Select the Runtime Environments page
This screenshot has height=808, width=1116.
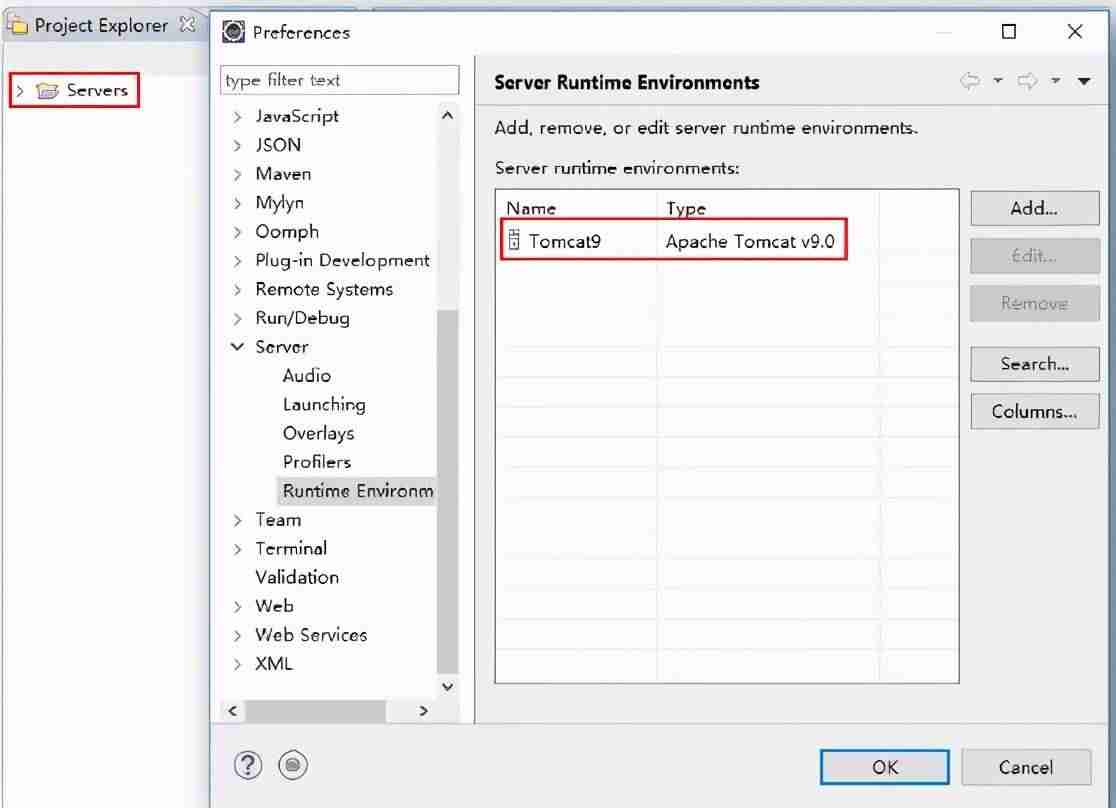click(x=357, y=490)
